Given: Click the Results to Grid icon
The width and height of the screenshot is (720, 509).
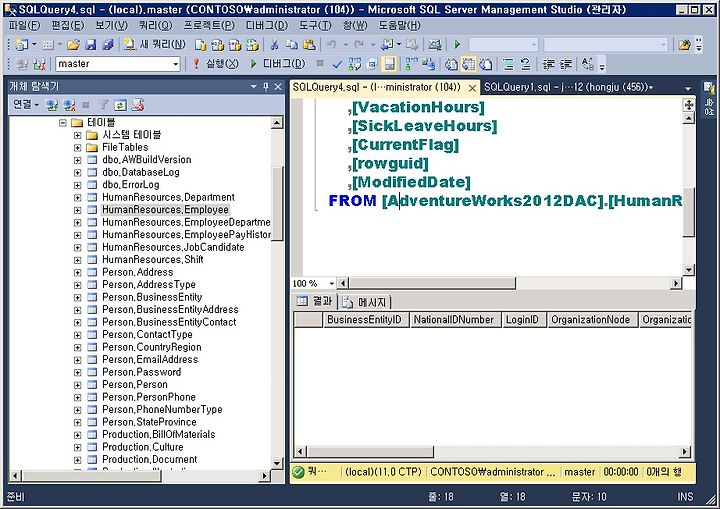Looking at the screenshot, I should point(468,64).
